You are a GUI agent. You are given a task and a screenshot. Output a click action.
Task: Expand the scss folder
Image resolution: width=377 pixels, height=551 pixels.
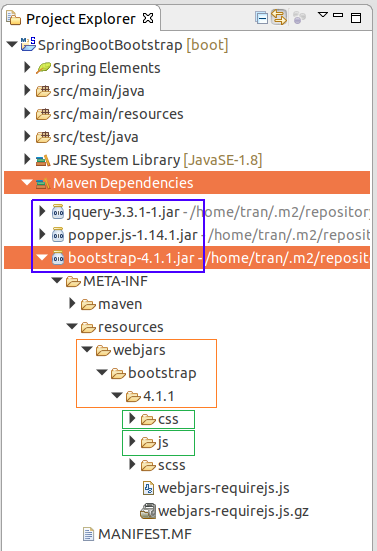click(x=132, y=465)
